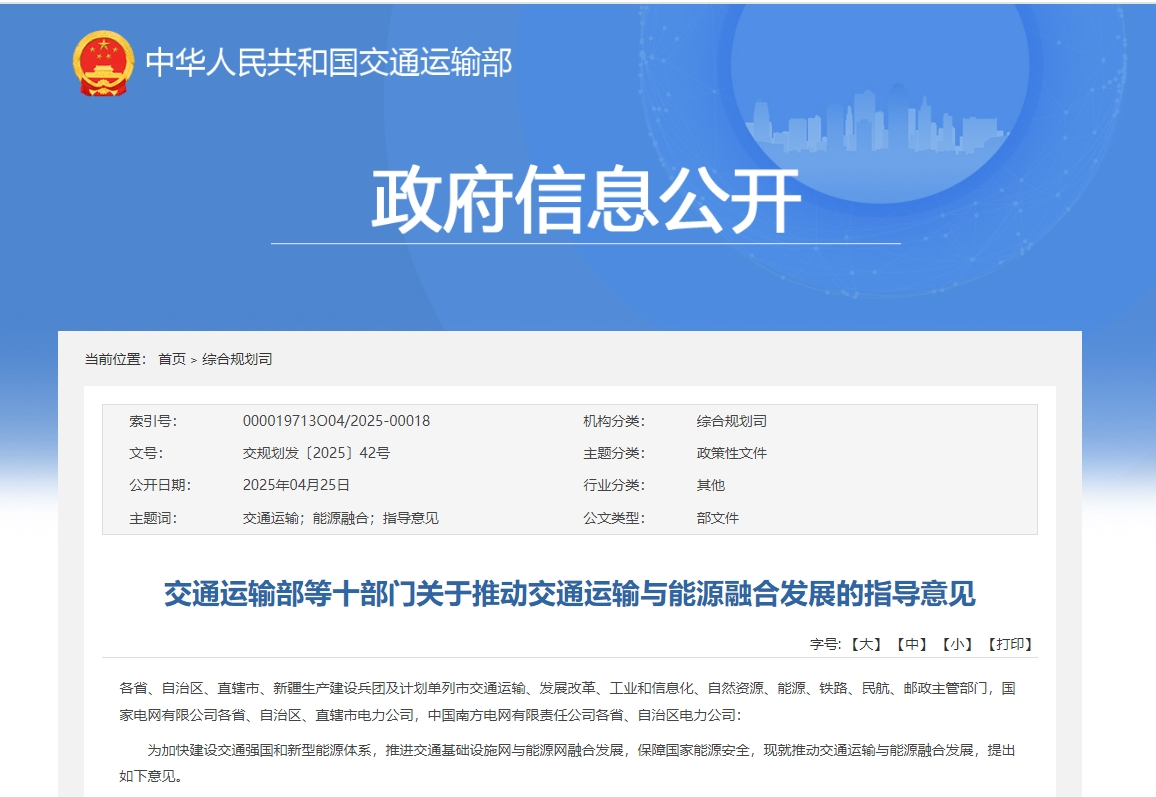Image resolution: width=1156 pixels, height=797 pixels.
Task: Go to 首页 via the breadcrumb
Action: 171,359
